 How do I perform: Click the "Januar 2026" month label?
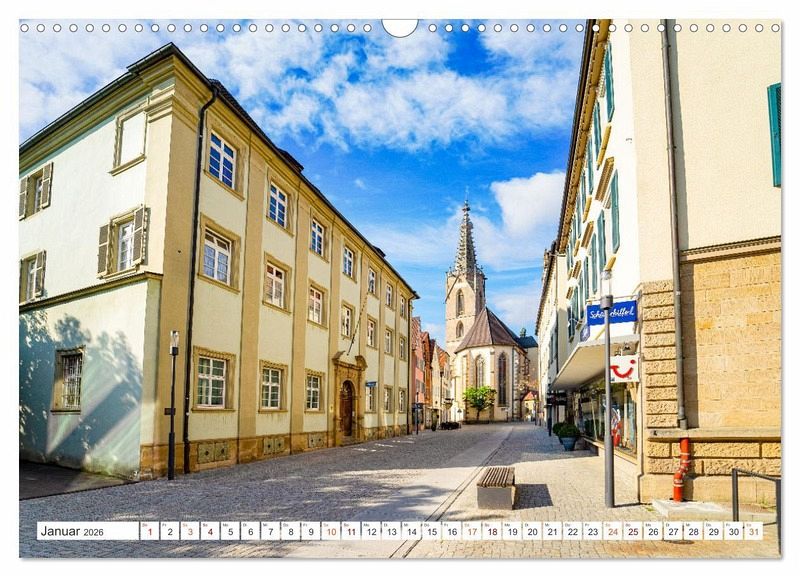[x=72, y=532]
